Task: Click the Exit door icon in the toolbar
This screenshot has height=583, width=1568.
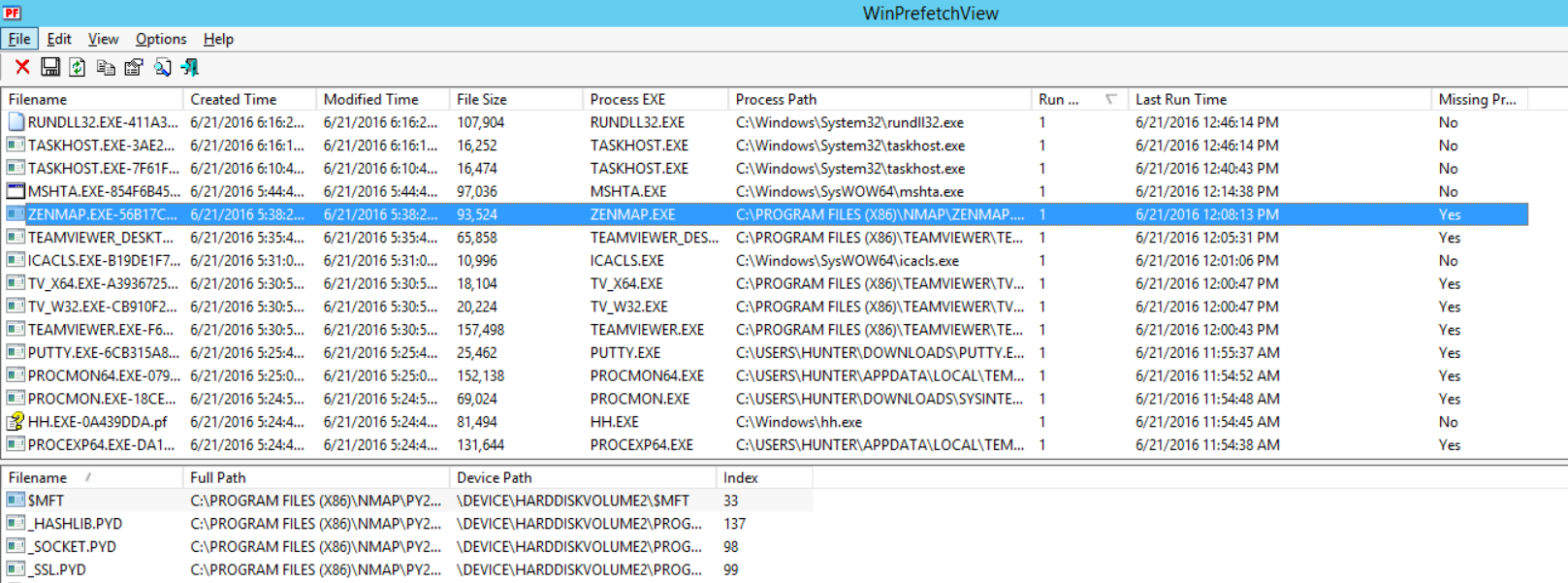Action: coord(190,67)
